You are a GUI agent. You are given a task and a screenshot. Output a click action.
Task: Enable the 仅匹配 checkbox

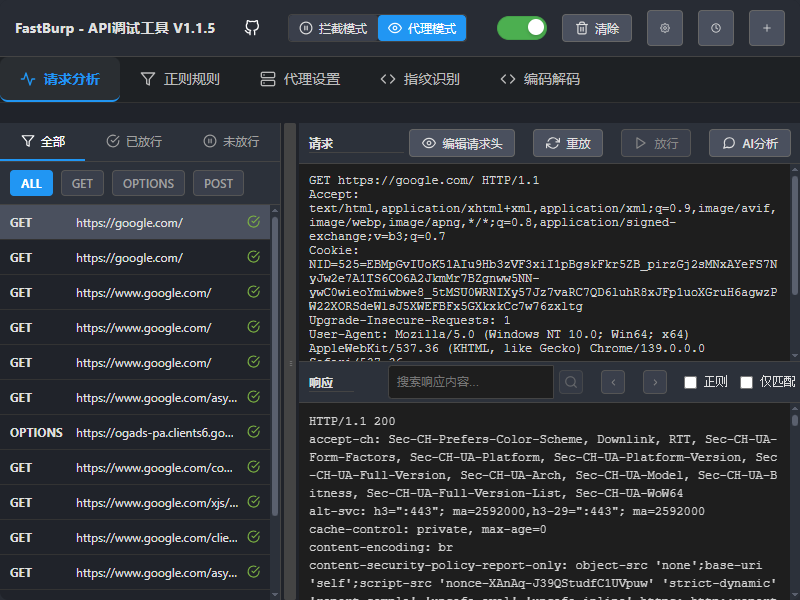(746, 382)
